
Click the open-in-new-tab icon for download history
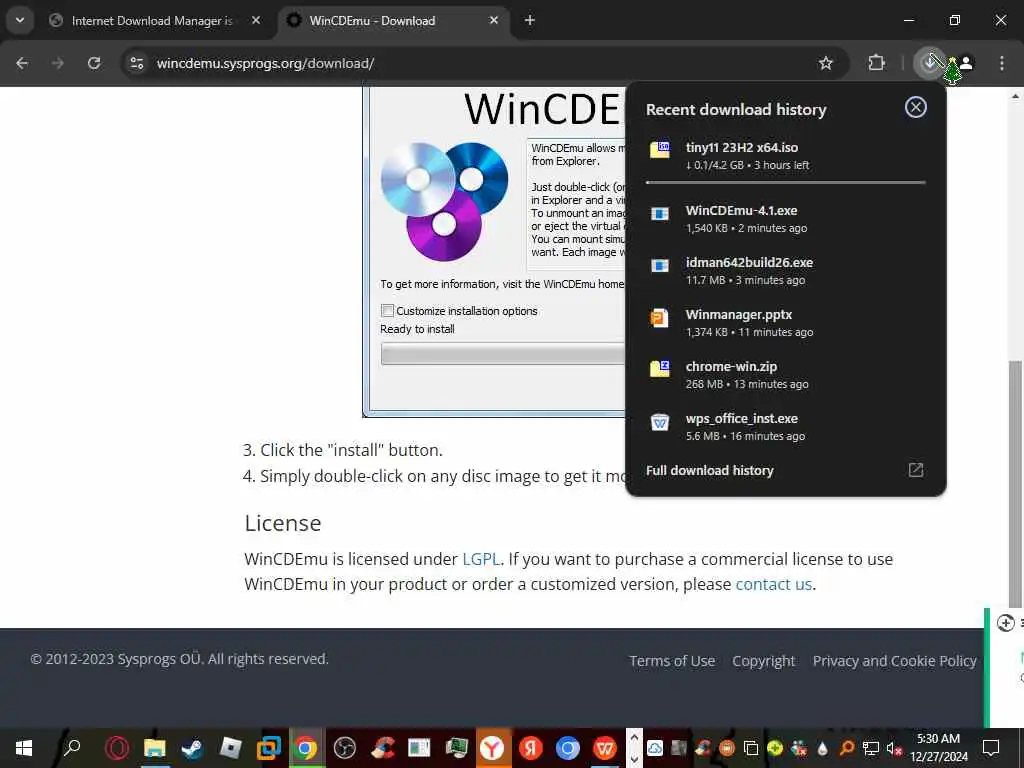(916, 470)
